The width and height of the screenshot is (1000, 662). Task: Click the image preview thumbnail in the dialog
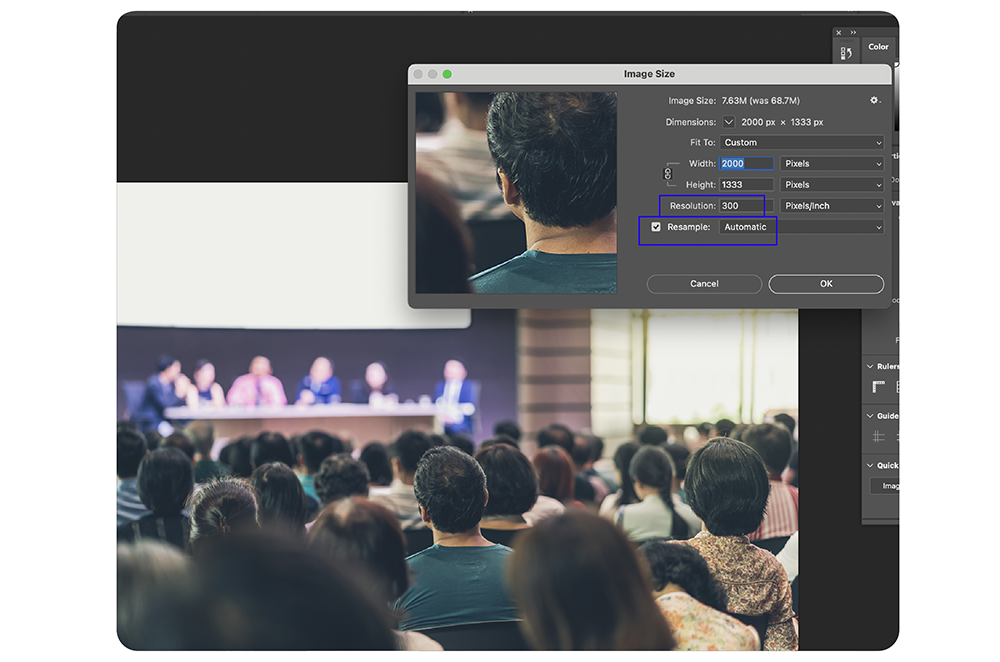tap(516, 192)
